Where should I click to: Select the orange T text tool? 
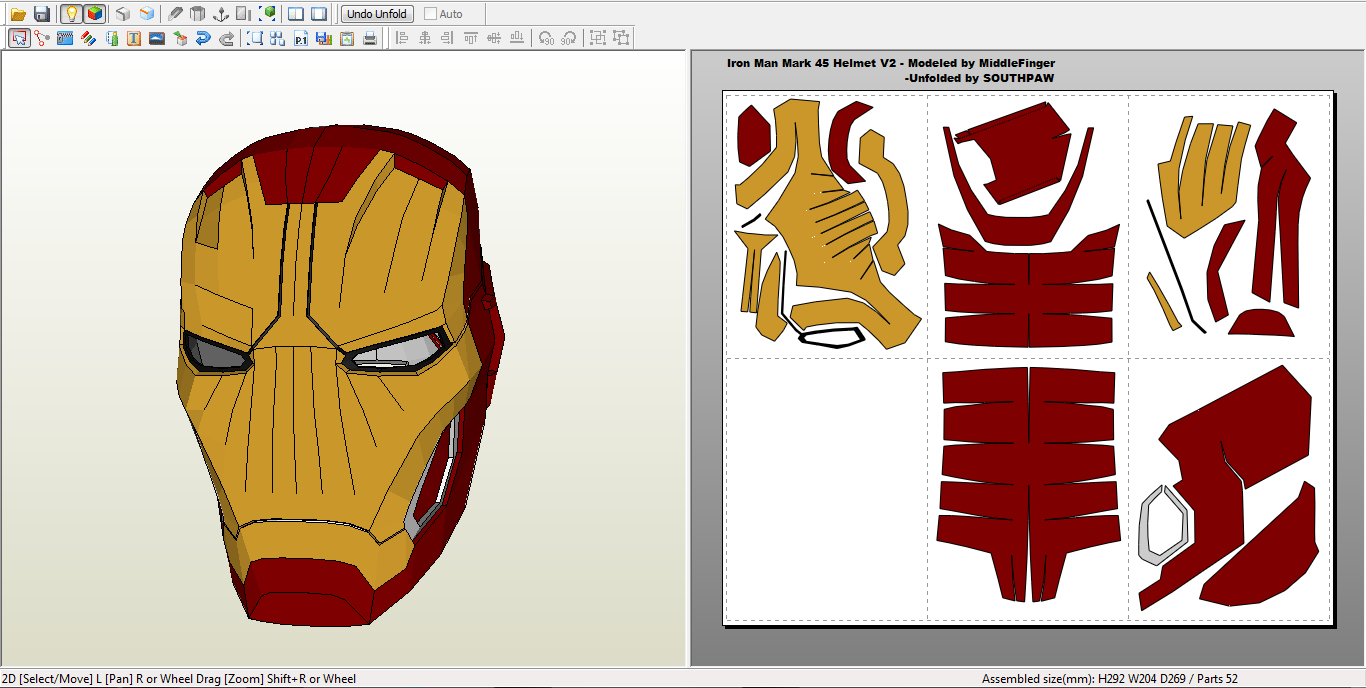(134, 38)
